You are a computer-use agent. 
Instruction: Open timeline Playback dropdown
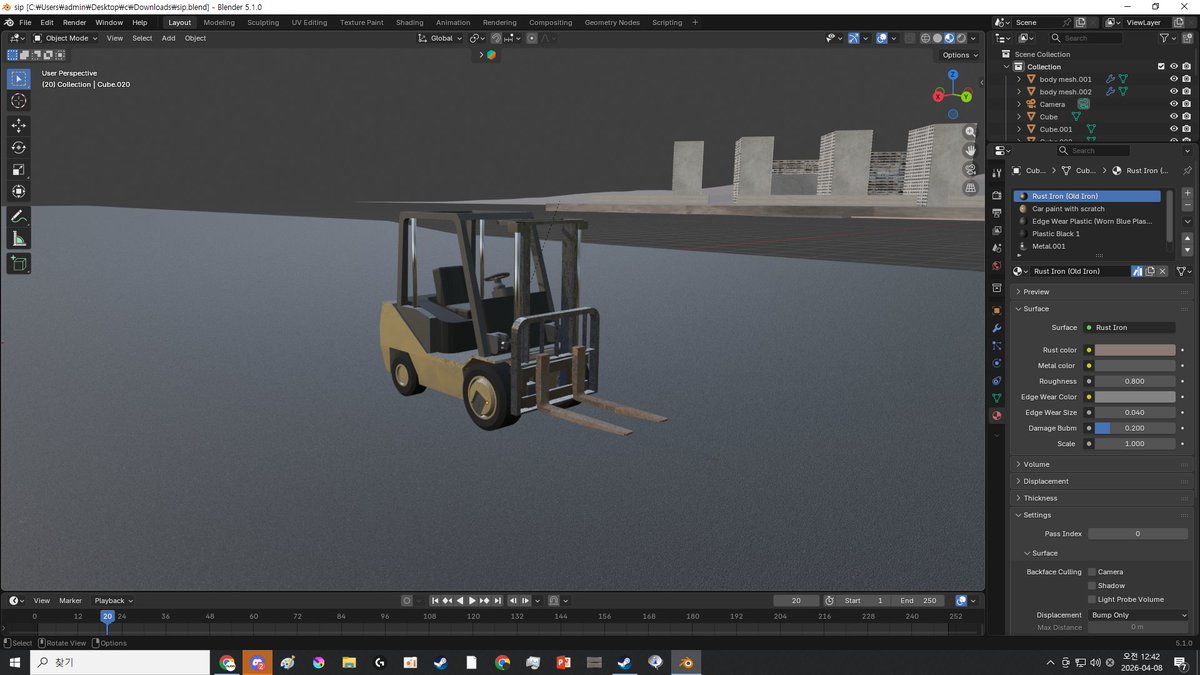click(x=113, y=601)
